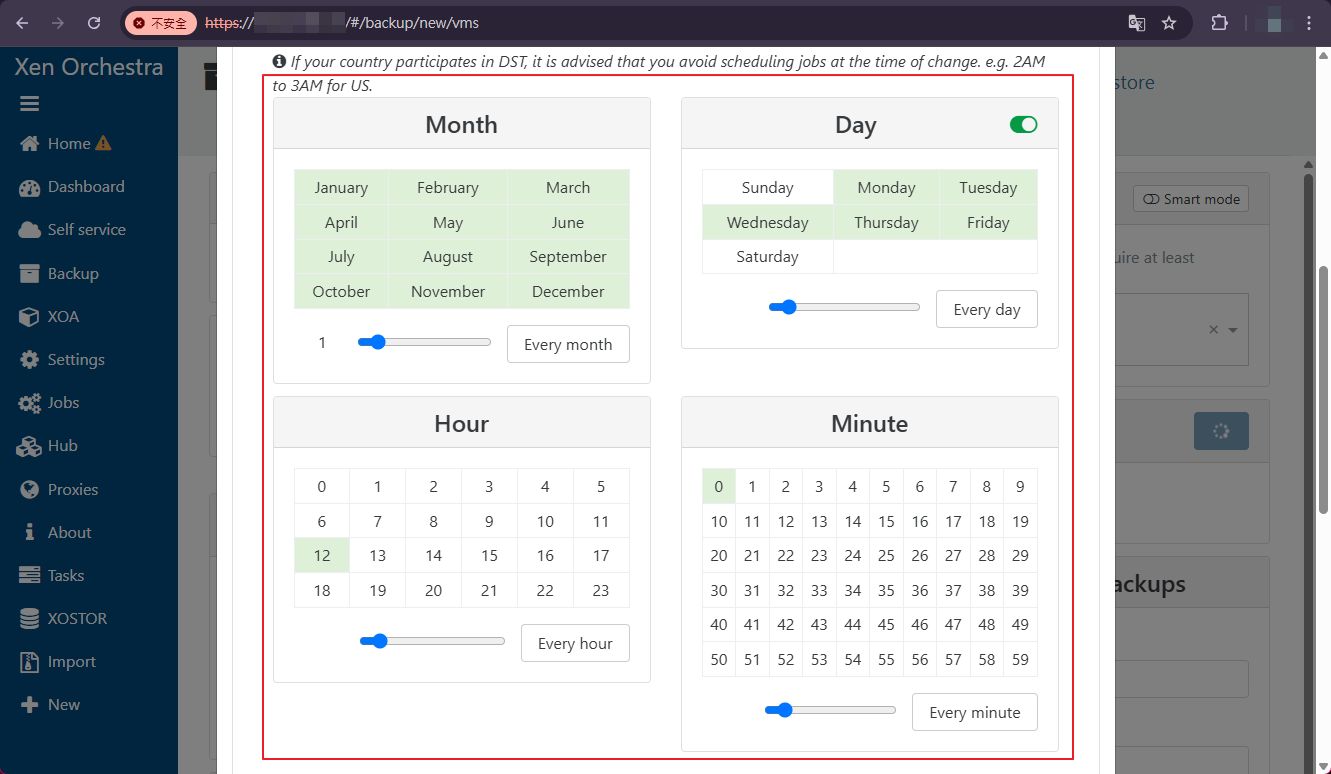This screenshot has height=774, width=1331.
Task: Clear the select field with the x
Action: click(x=1213, y=330)
